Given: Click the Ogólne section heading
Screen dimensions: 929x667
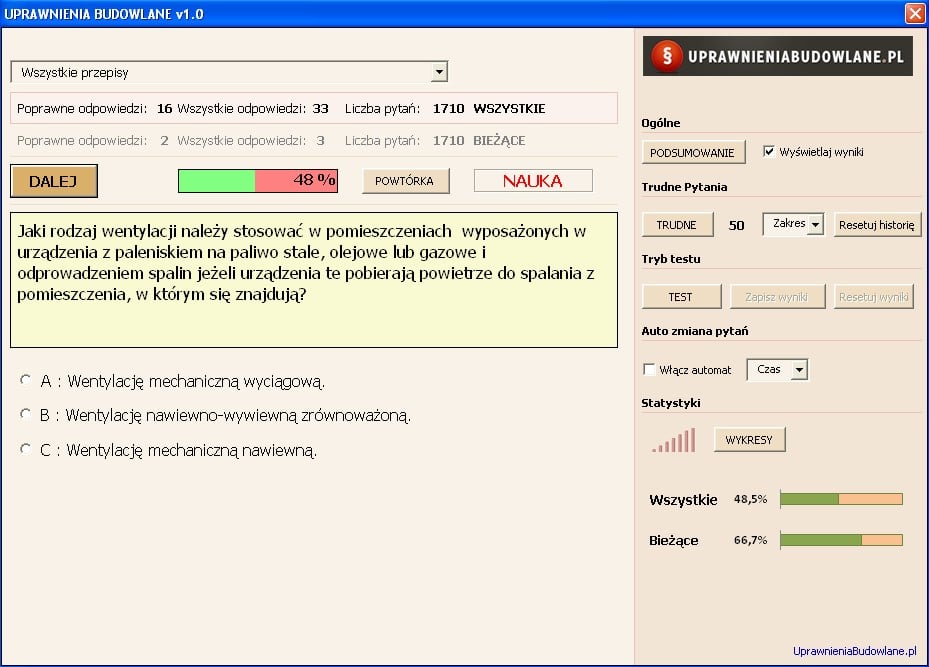Looking at the screenshot, I should tap(661, 123).
